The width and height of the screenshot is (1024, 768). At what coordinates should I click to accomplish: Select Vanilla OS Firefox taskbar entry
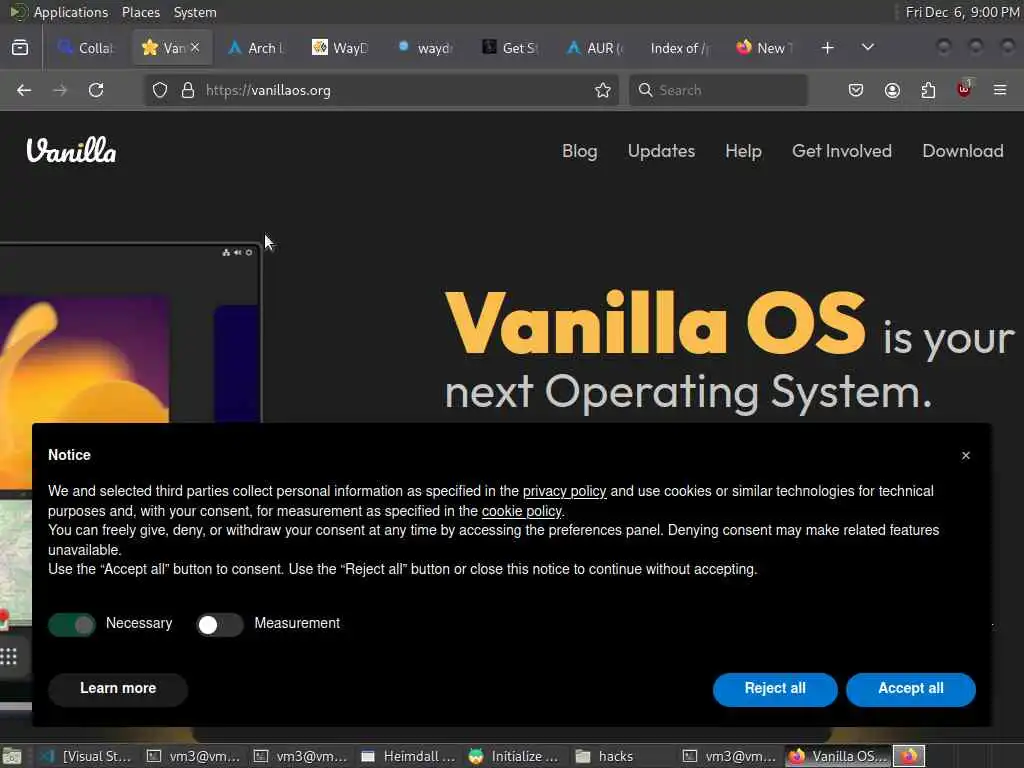point(839,756)
